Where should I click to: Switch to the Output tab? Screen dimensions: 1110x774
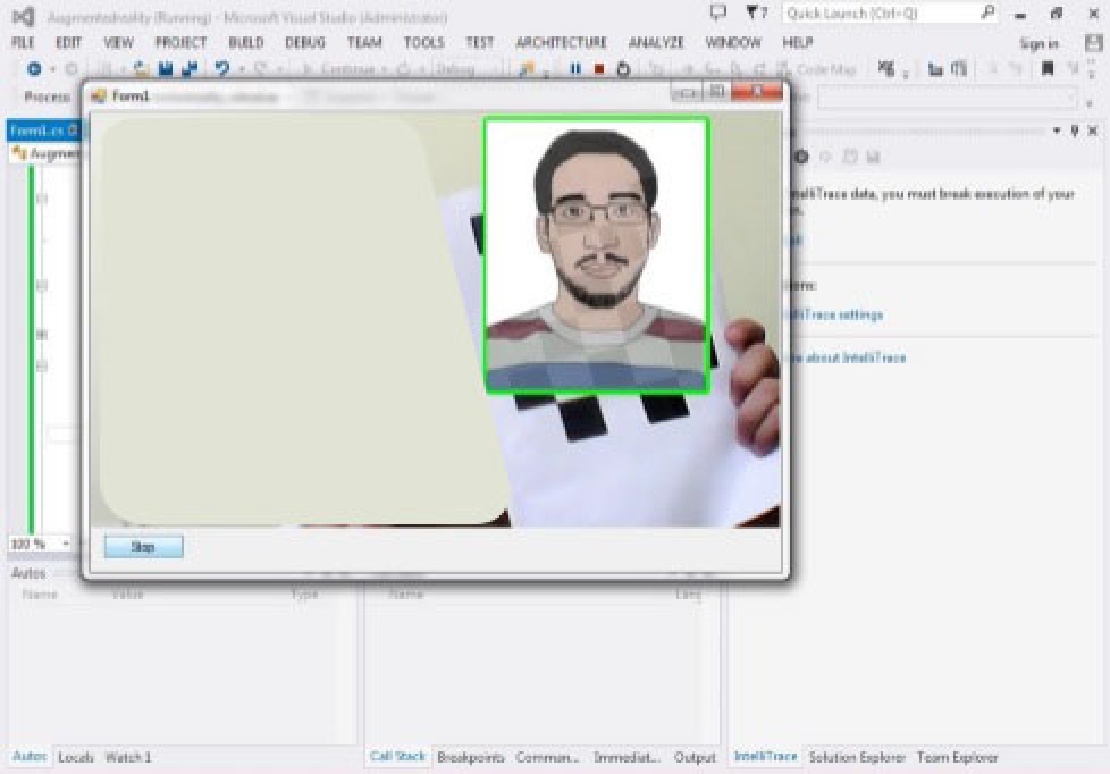[694, 757]
